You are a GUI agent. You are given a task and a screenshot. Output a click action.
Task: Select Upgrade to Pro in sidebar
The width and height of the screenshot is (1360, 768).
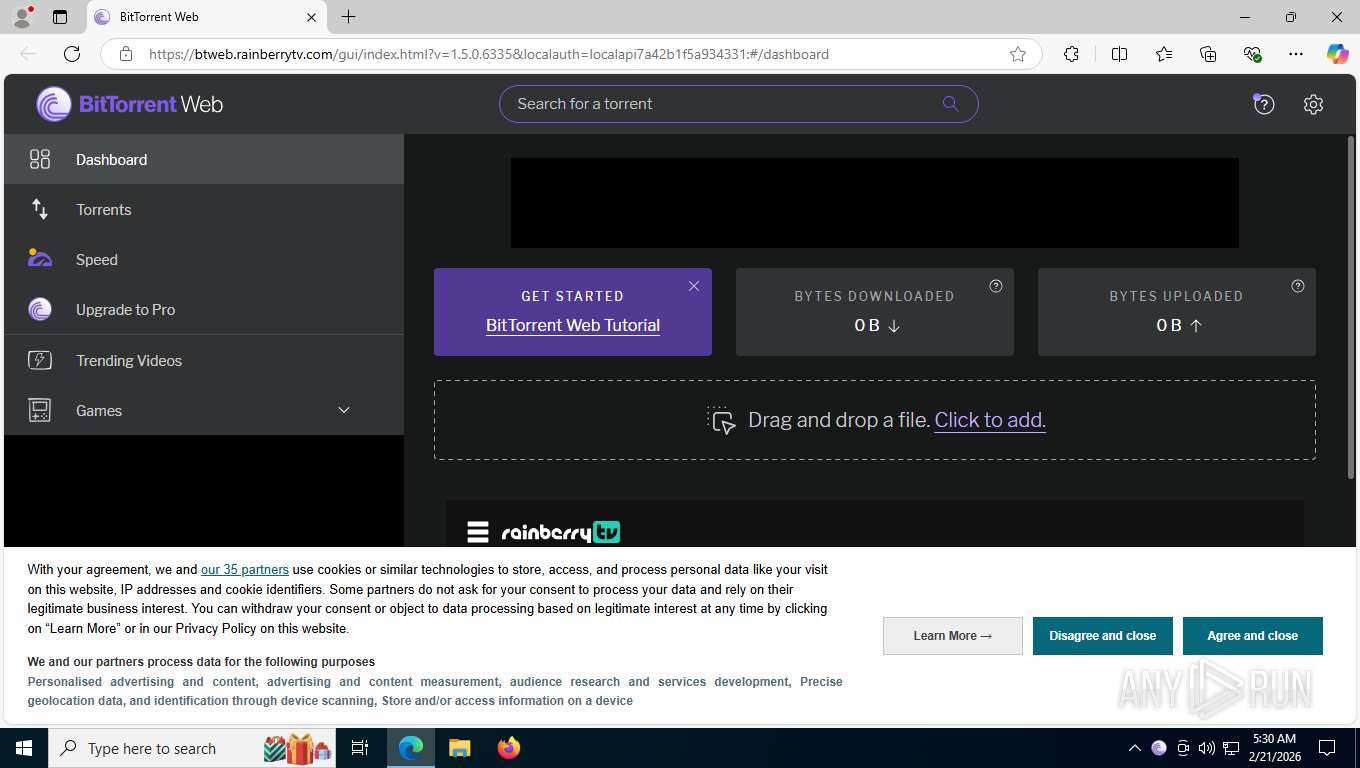tap(204, 309)
